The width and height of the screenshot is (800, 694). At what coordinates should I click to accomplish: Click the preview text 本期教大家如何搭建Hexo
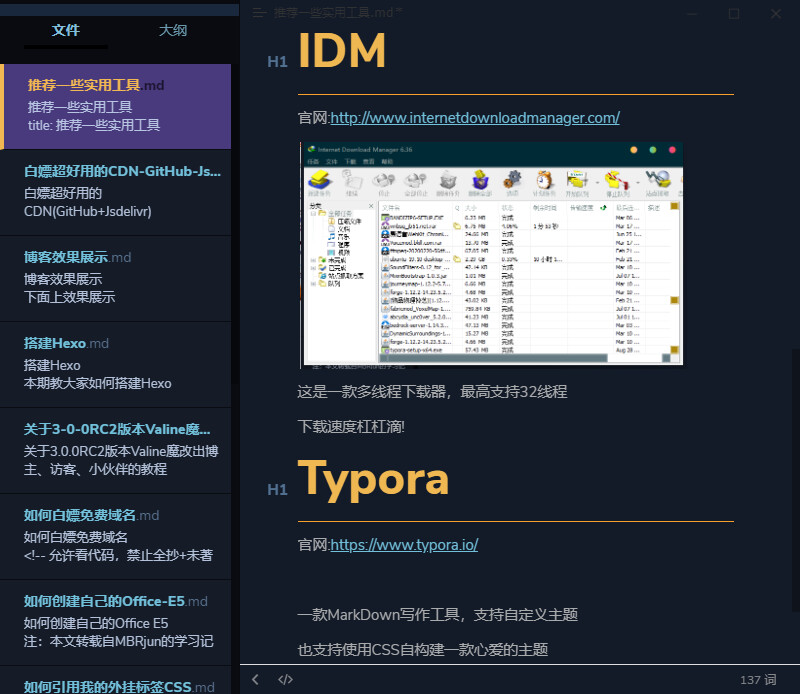[x=97, y=383]
